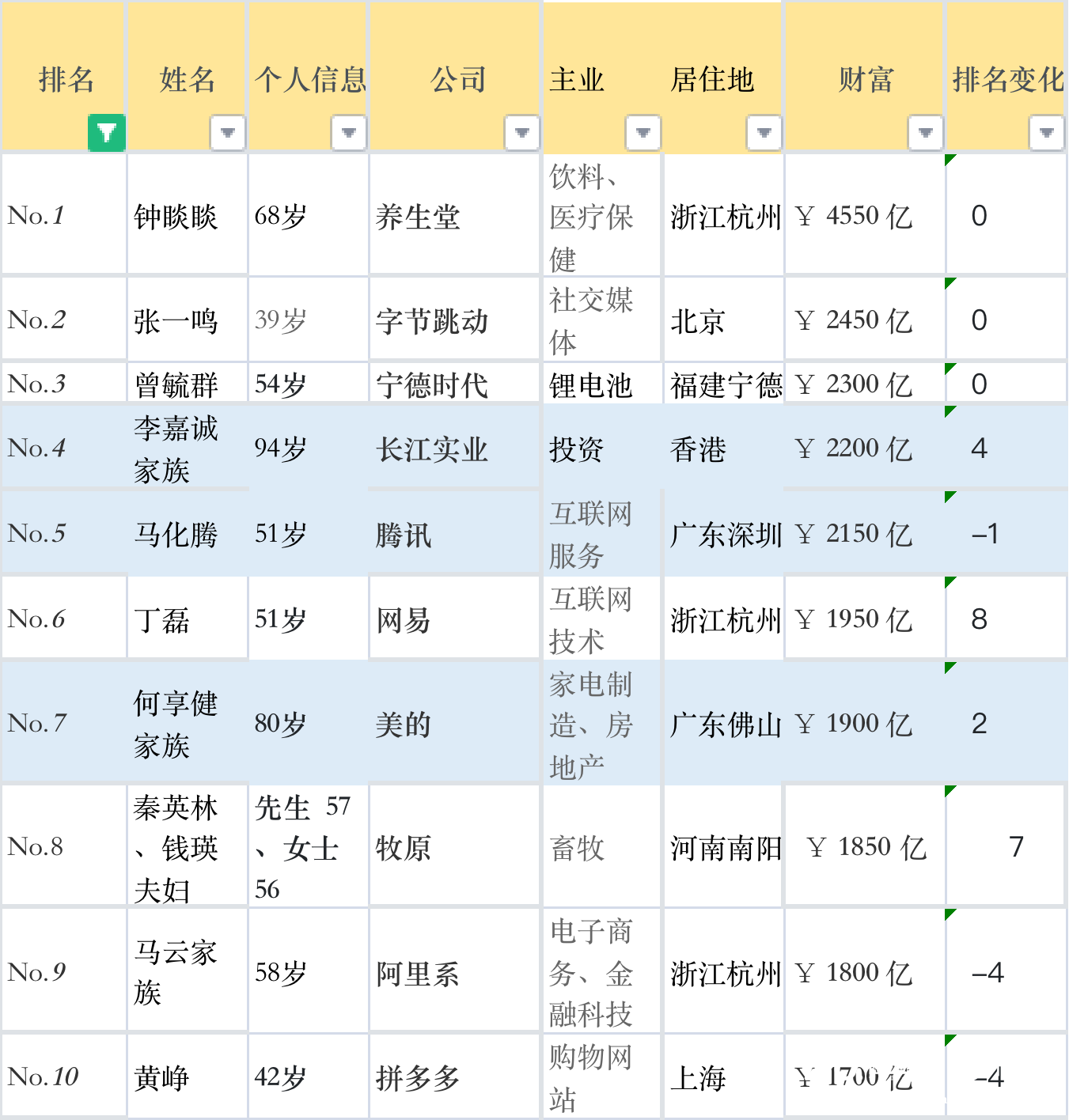
Task: Select the 长江实业 company cell
Action: tap(455, 448)
